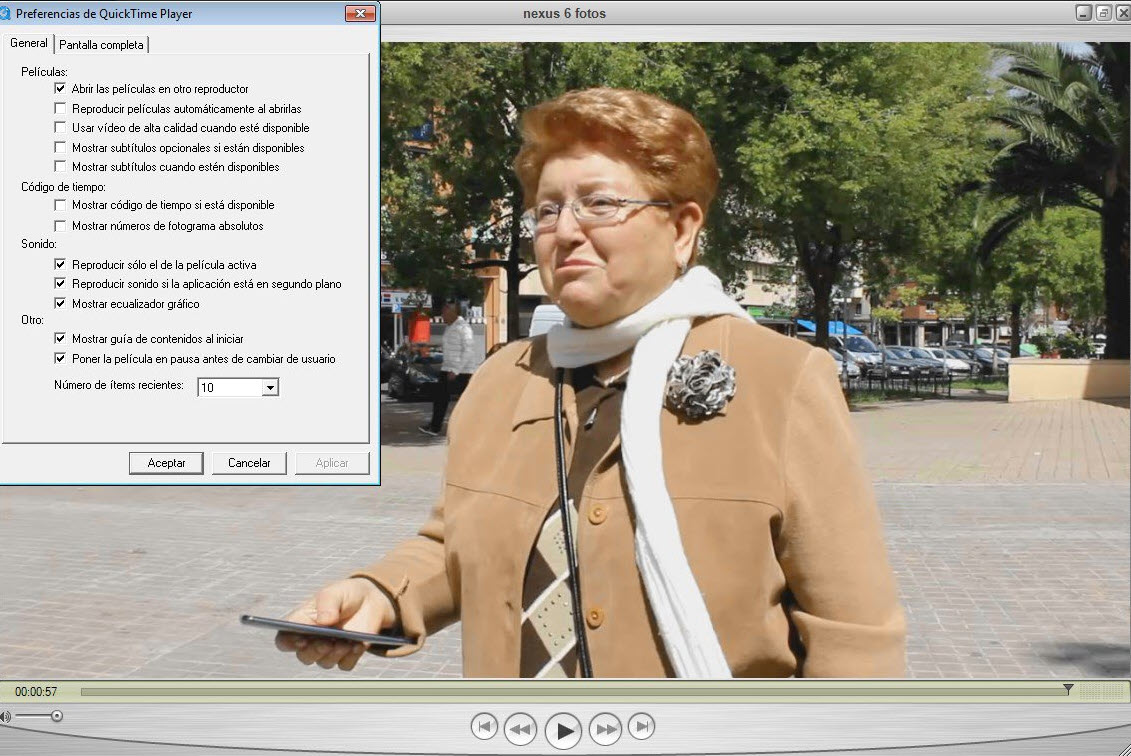Switch to the 'Pantalla completa' tab

[101, 45]
